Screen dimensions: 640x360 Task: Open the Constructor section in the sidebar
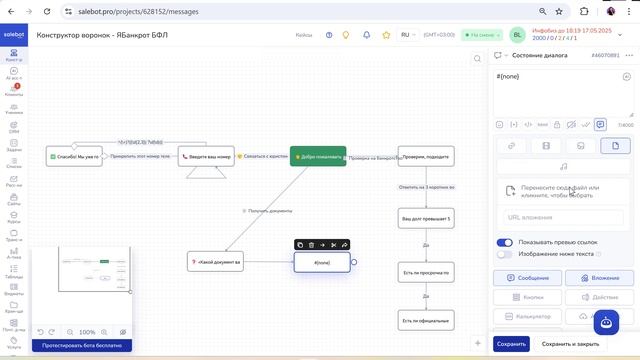coord(14,55)
